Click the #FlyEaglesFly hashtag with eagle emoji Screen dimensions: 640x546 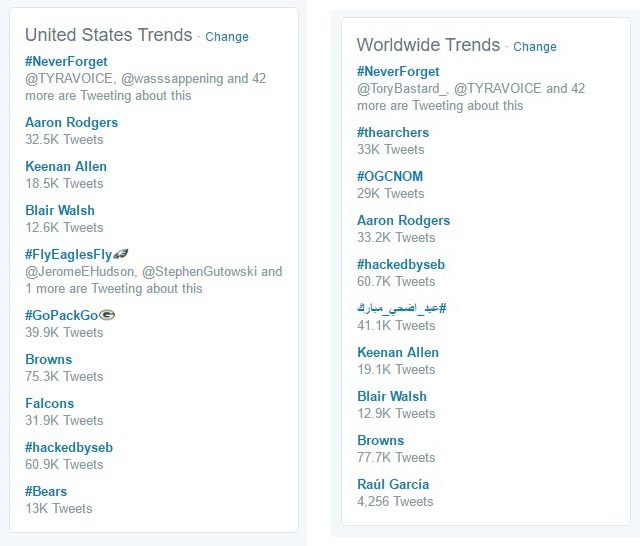tap(77, 255)
